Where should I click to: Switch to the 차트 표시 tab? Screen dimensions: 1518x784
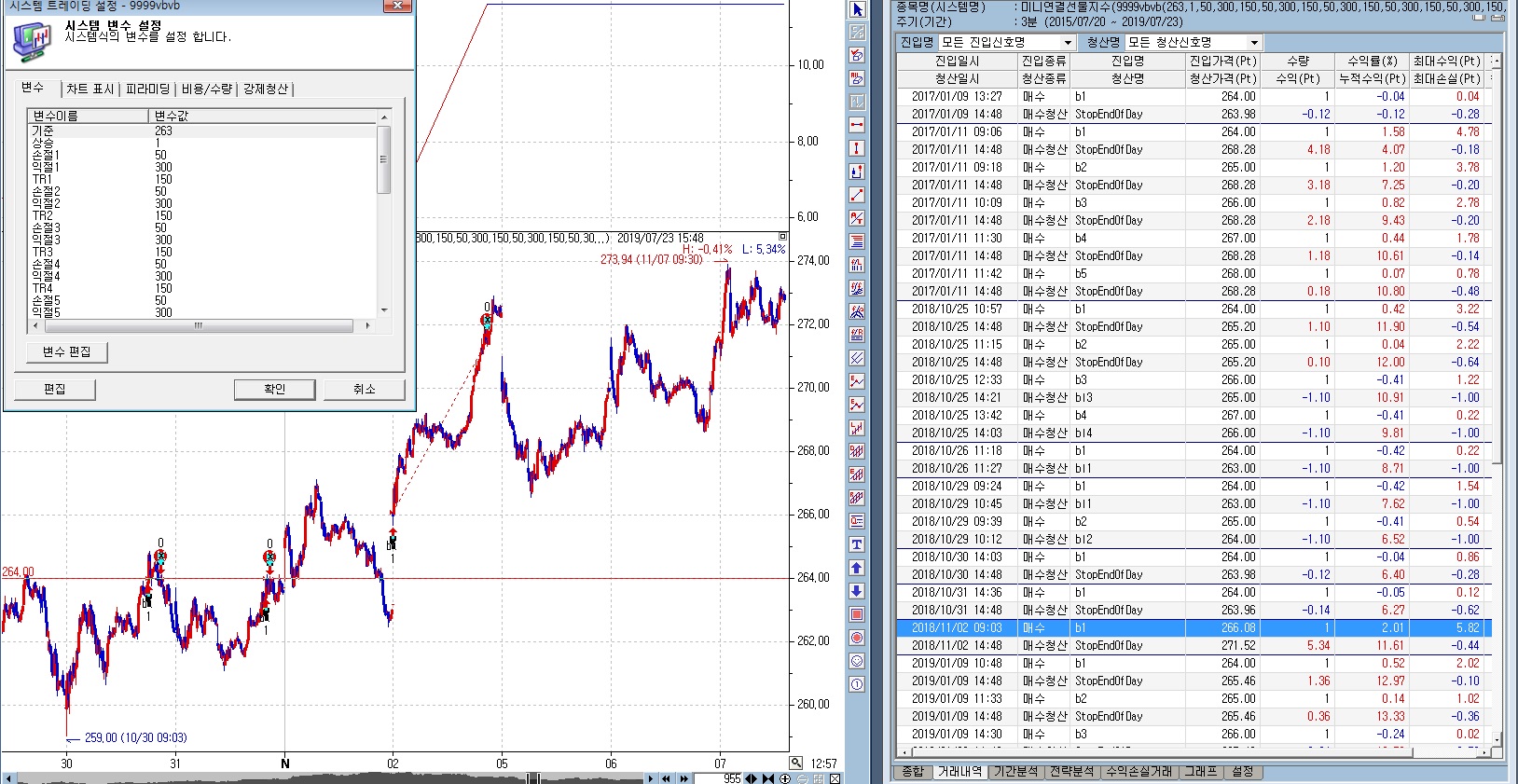point(90,89)
